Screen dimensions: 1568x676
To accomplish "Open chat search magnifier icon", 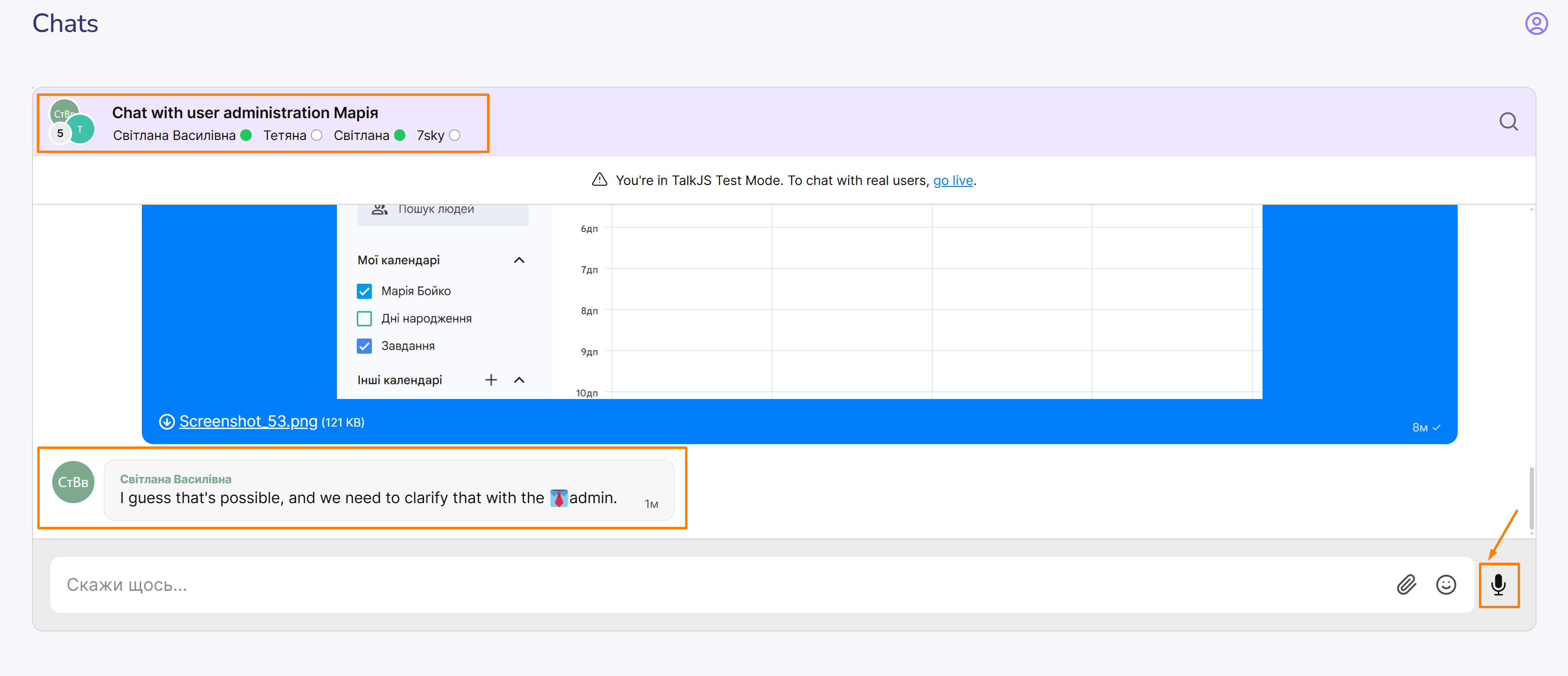I will [x=1508, y=122].
